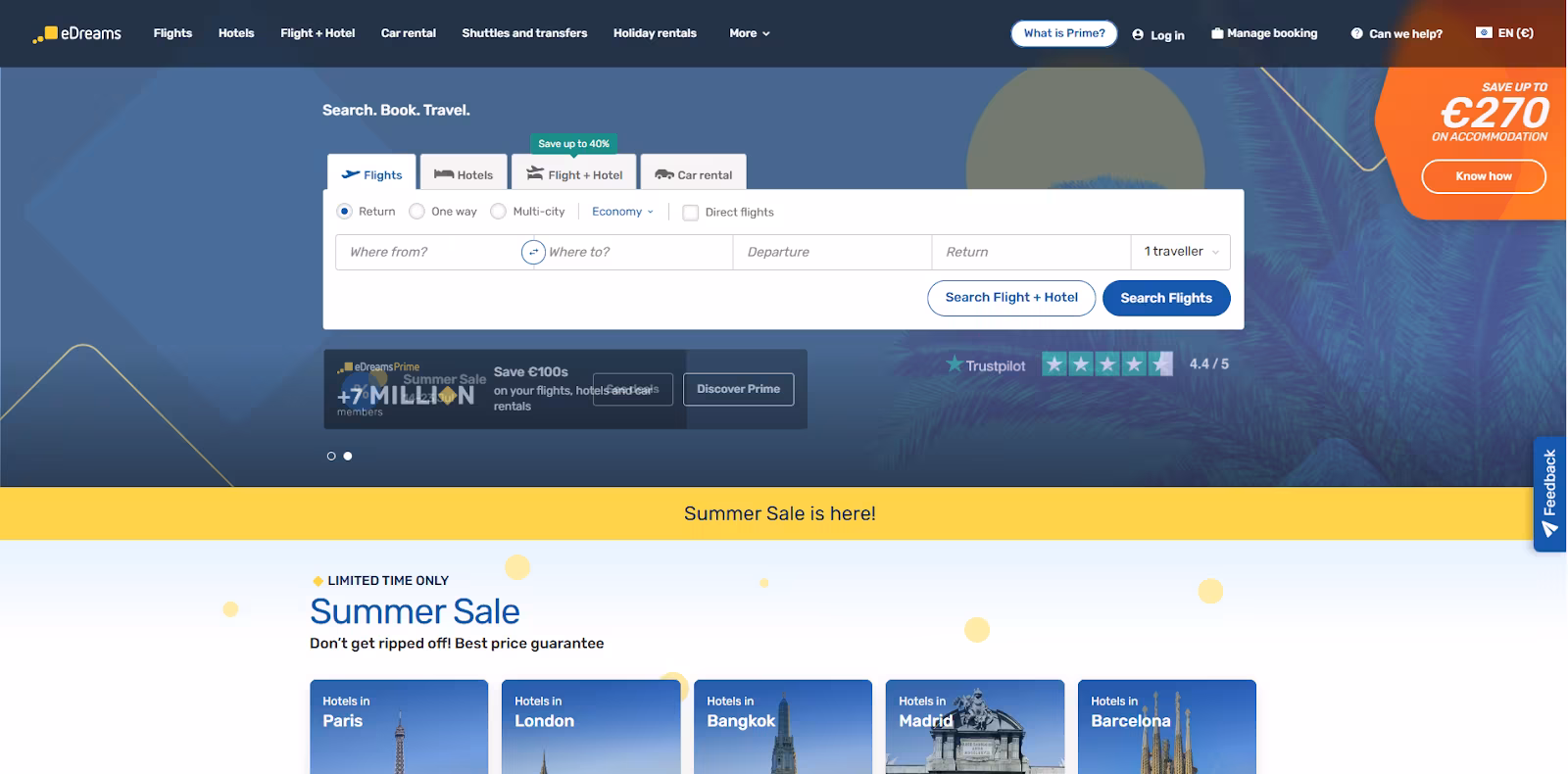
Task: Switch to the Car rental tab
Action: 694,172
